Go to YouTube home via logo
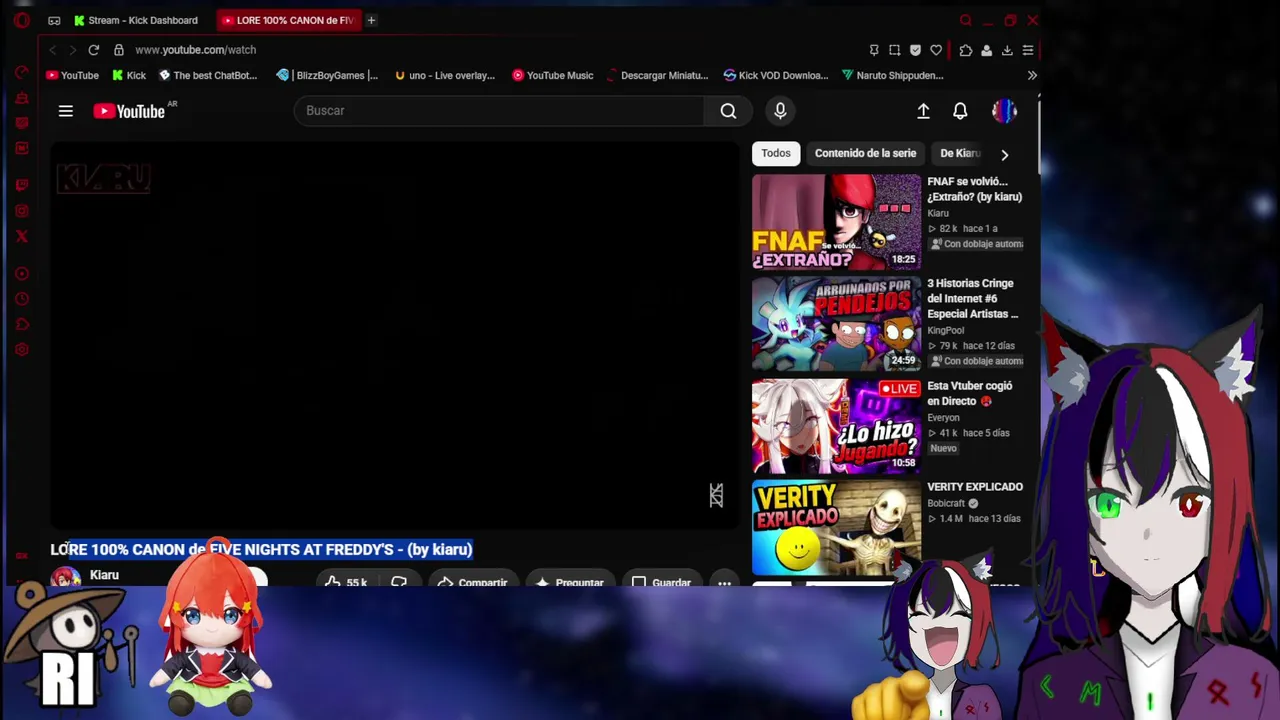 coord(129,111)
